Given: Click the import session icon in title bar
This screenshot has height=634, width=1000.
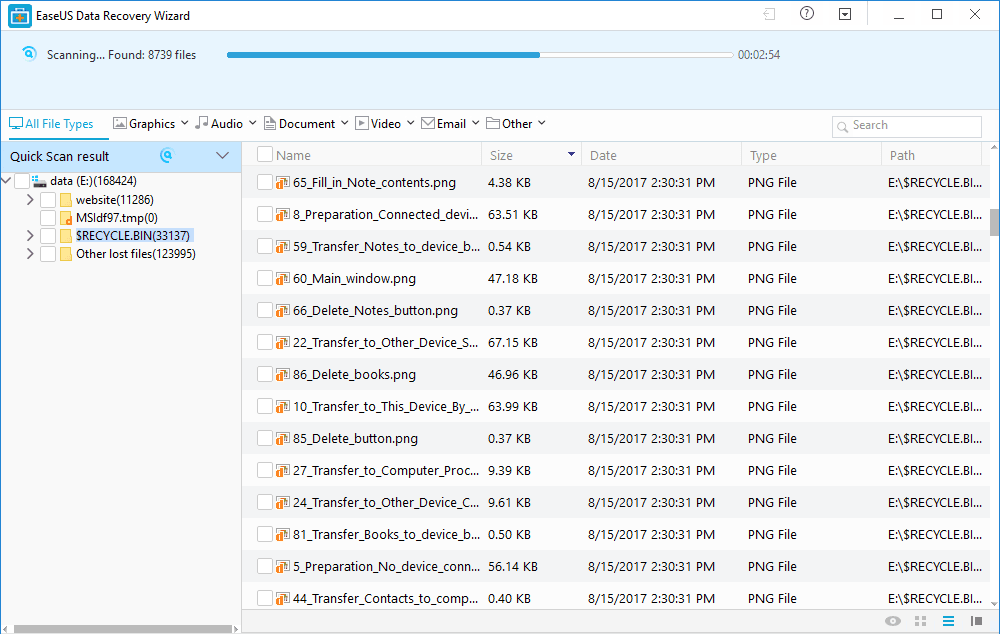Looking at the screenshot, I should coord(770,14).
